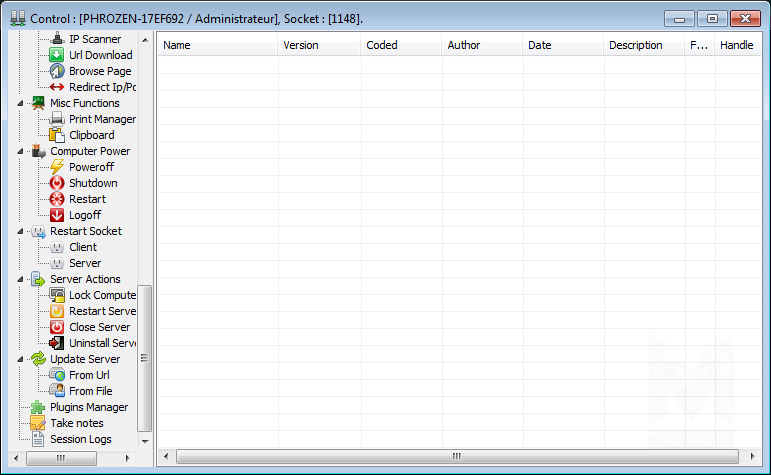
Task: Click the Poweroff lightning icon
Action: tap(57, 167)
